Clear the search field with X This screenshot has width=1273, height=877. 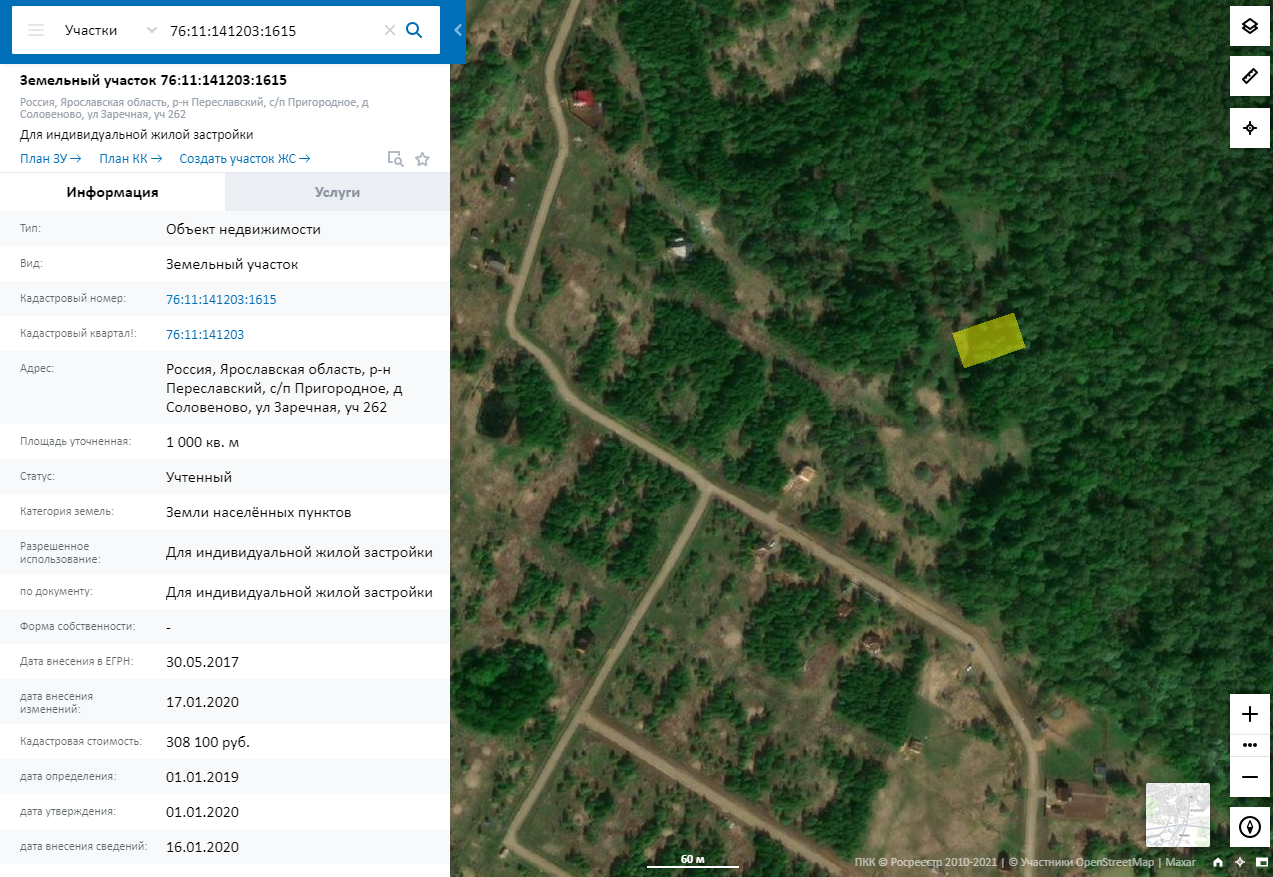[390, 30]
